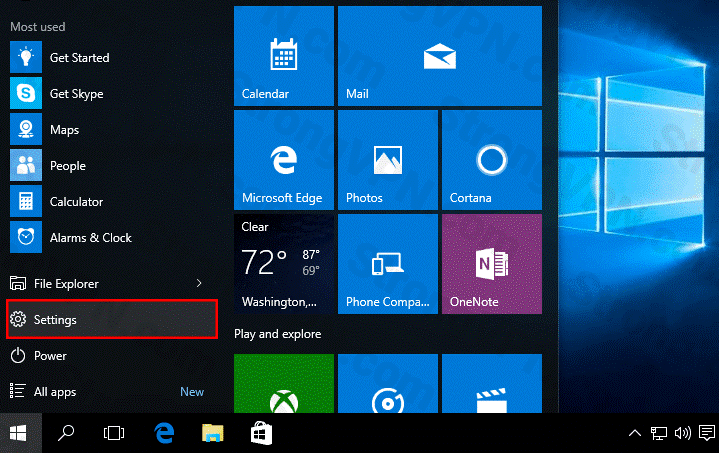719x453 pixels.
Task: Launch the Microsoft Edge tile
Action: (284, 160)
